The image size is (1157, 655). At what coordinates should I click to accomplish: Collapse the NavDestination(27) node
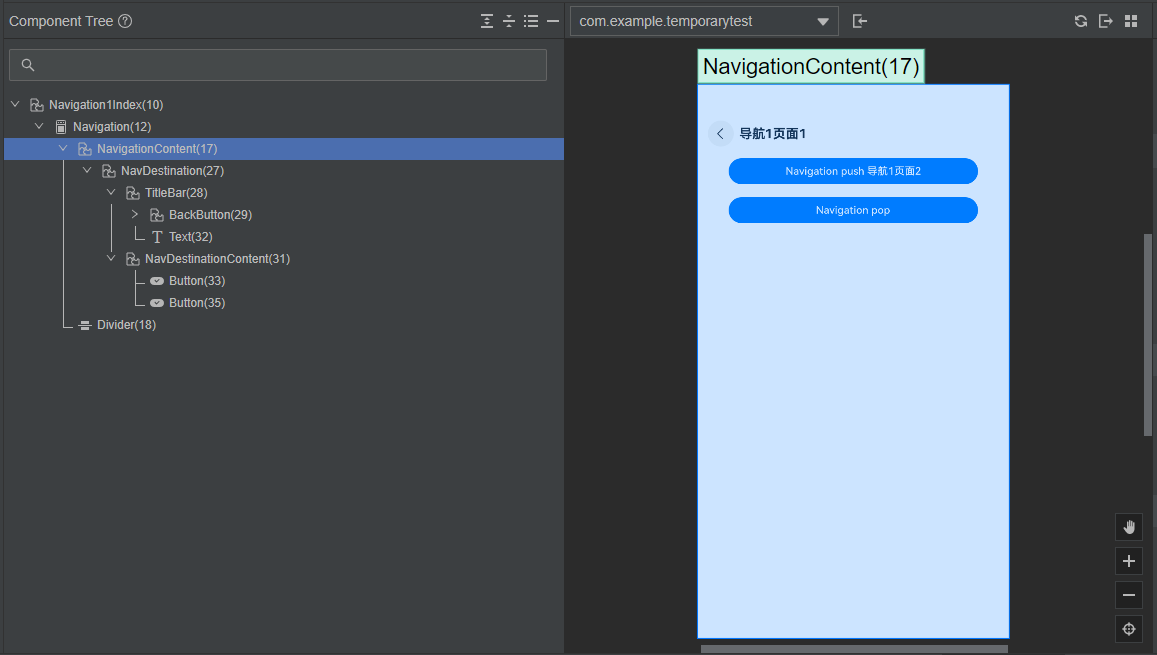click(87, 170)
